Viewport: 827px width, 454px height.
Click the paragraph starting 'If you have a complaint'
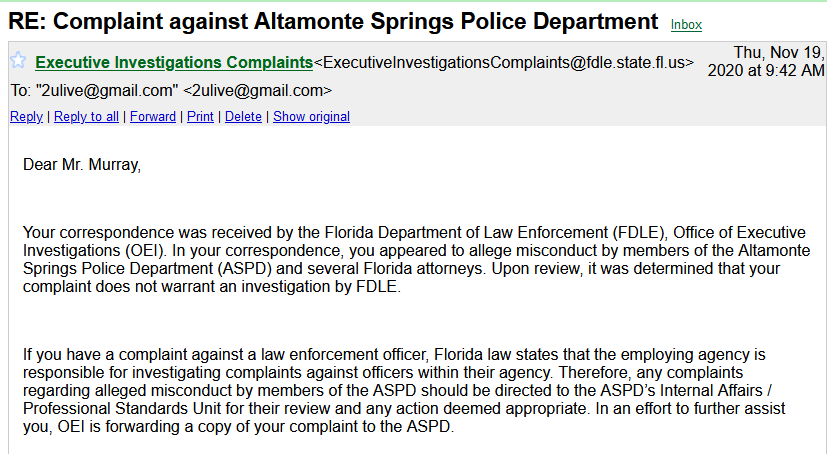[x=404, y=390]
